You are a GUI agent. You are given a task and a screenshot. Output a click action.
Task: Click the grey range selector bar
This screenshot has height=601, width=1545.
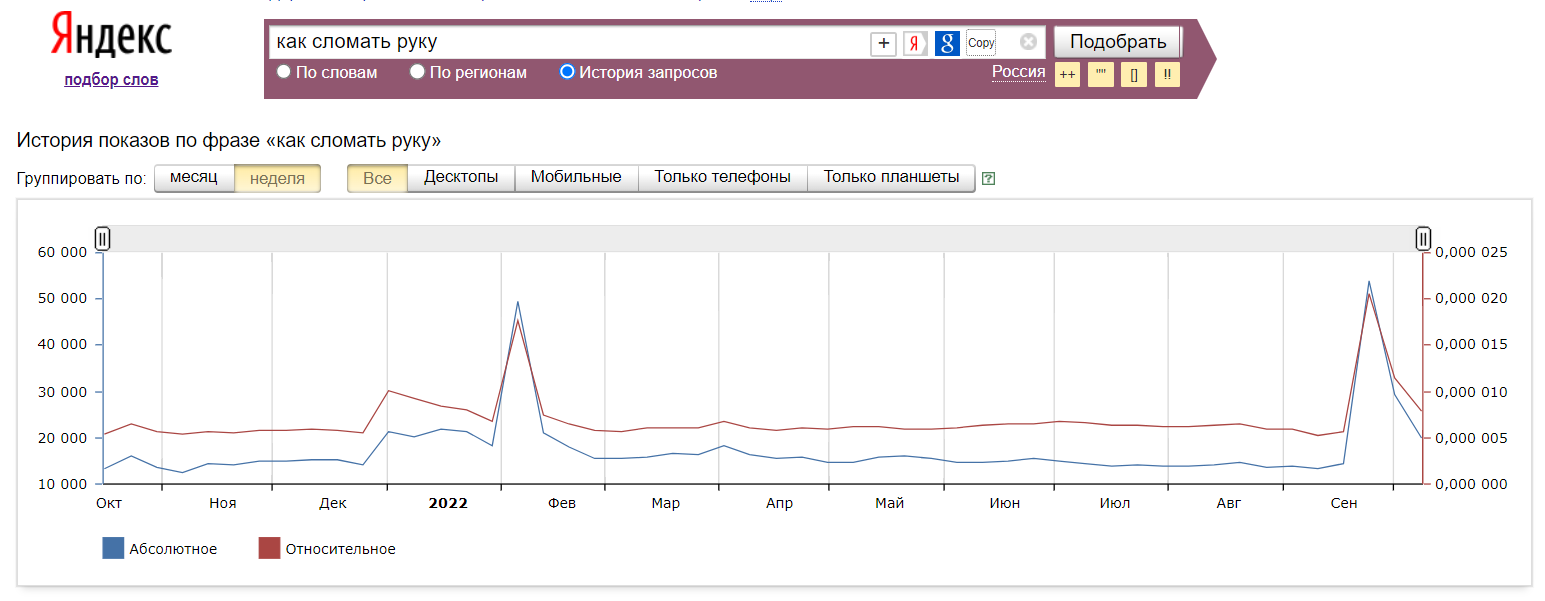tap(762, 238)
